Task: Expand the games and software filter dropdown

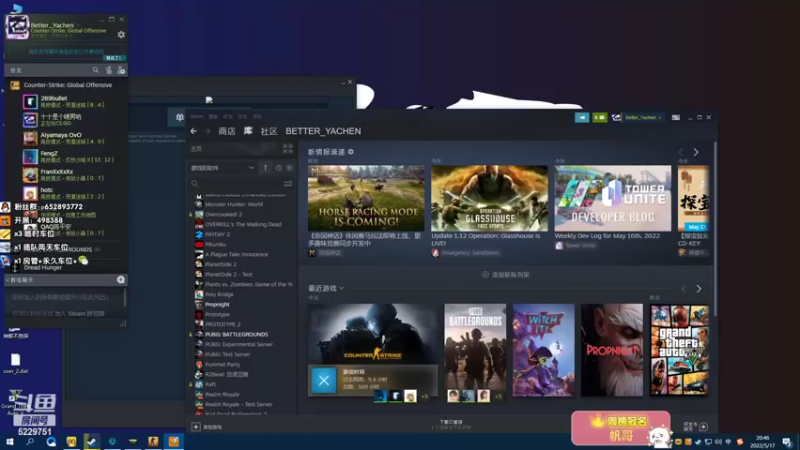Action: coord(222,167)
